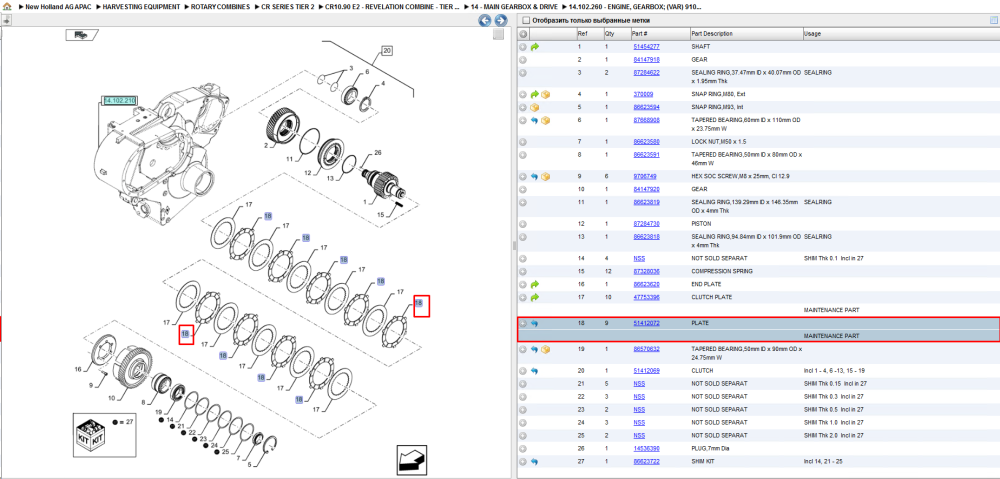This screenshot has width=1000, height=479.
Task: Select the round marker for LOCK NUT row
Action: 523,142
